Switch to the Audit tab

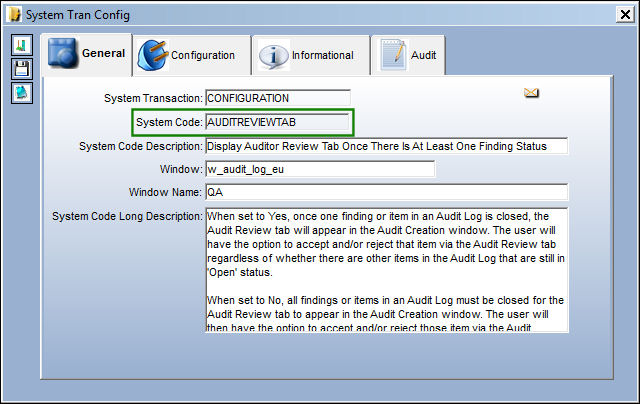[408, 55]
